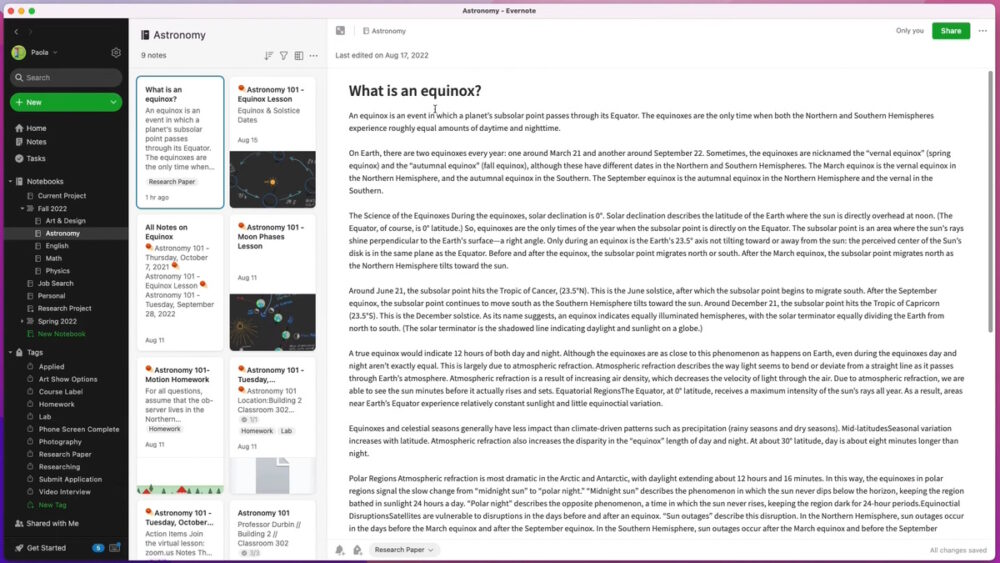Click the Lab tag on Tuesday note card

coord(286,431)
